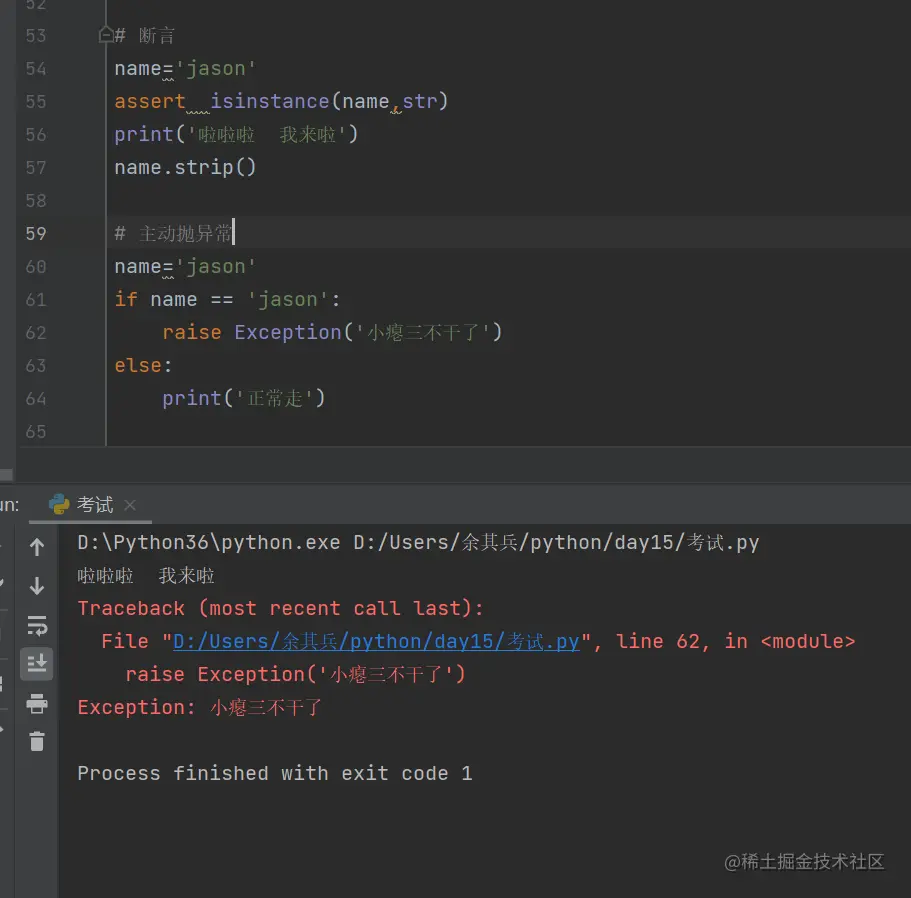Click the Print icon in the run toolbar

pyautogui.click(x=37, y=703)
